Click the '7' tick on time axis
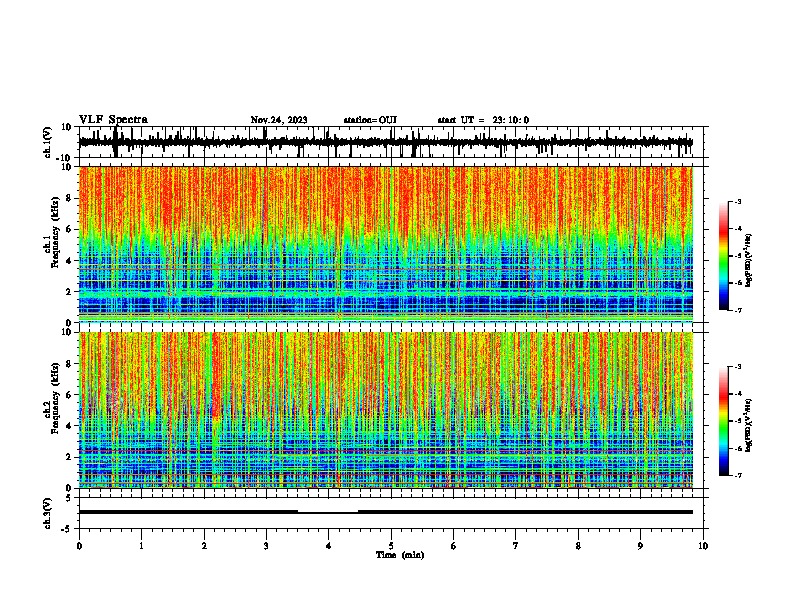792x612 pixels. point(516,546)
